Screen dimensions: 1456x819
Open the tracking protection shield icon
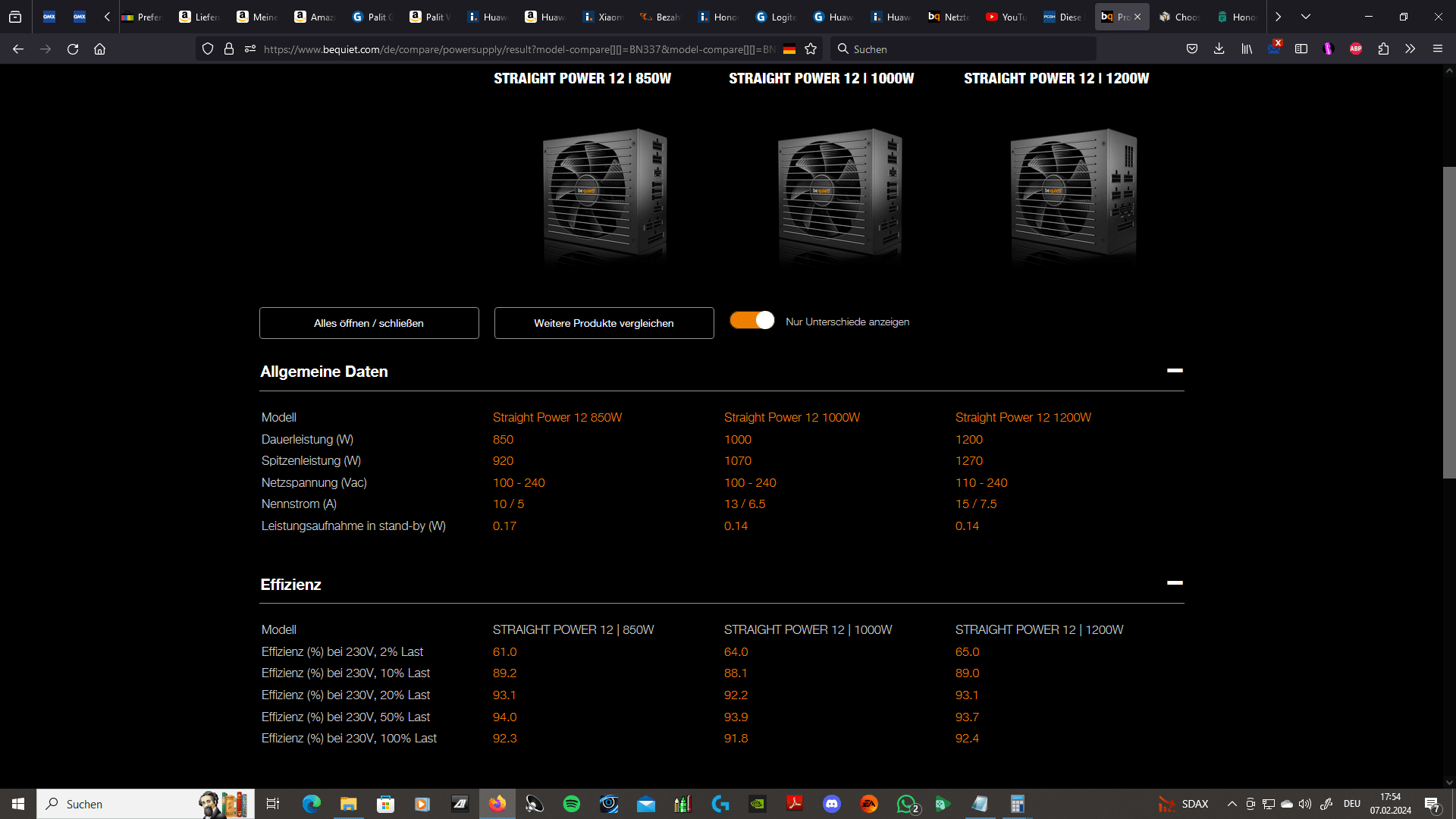pos(208,49)
